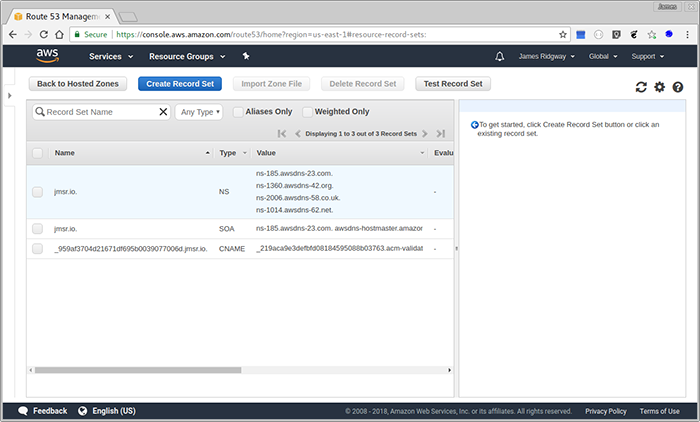Focus the Record Set Name search field
700x422 pixels.
(x=102, y=112)
